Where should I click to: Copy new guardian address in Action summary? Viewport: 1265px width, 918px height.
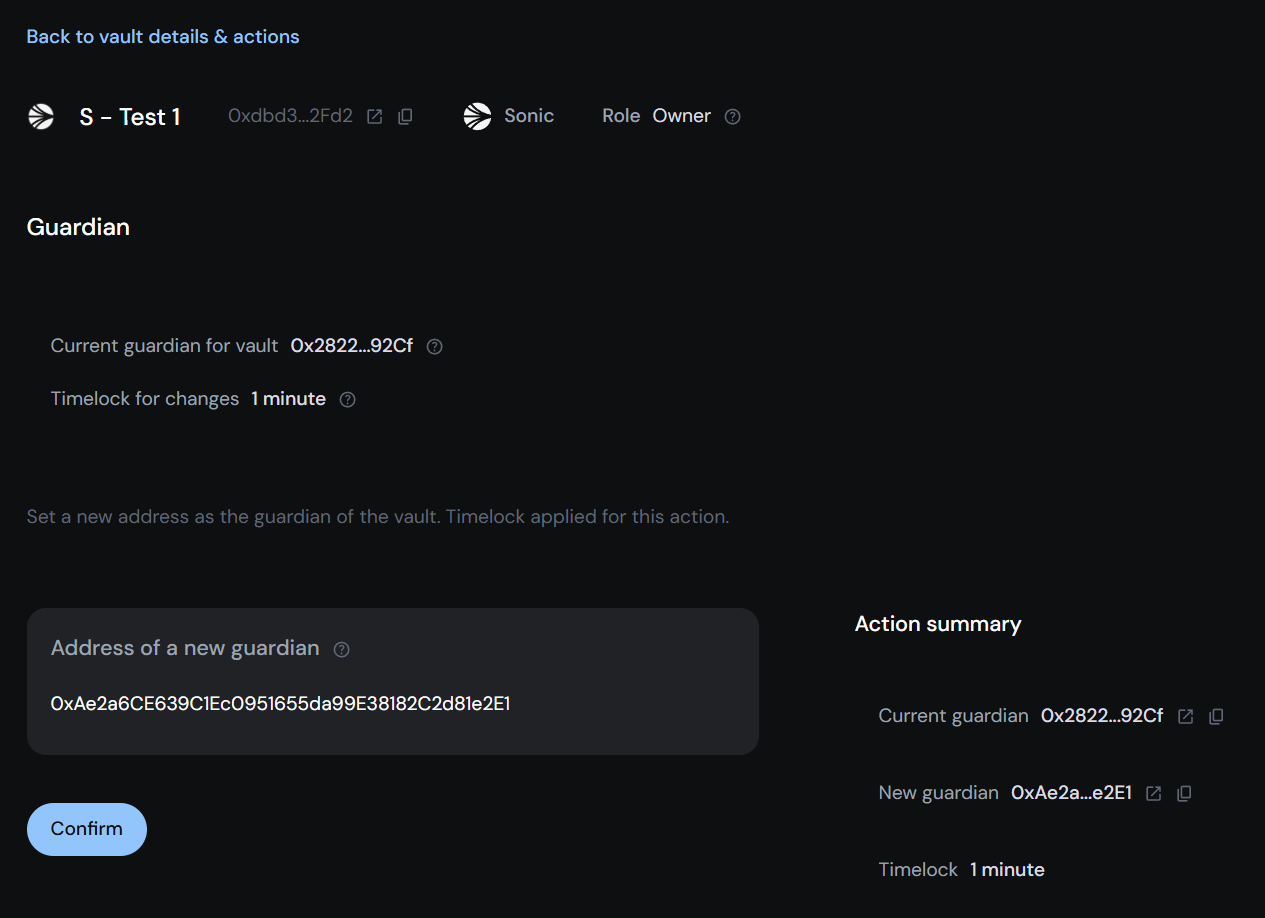pyautogui.click(x=1184, y=794)
